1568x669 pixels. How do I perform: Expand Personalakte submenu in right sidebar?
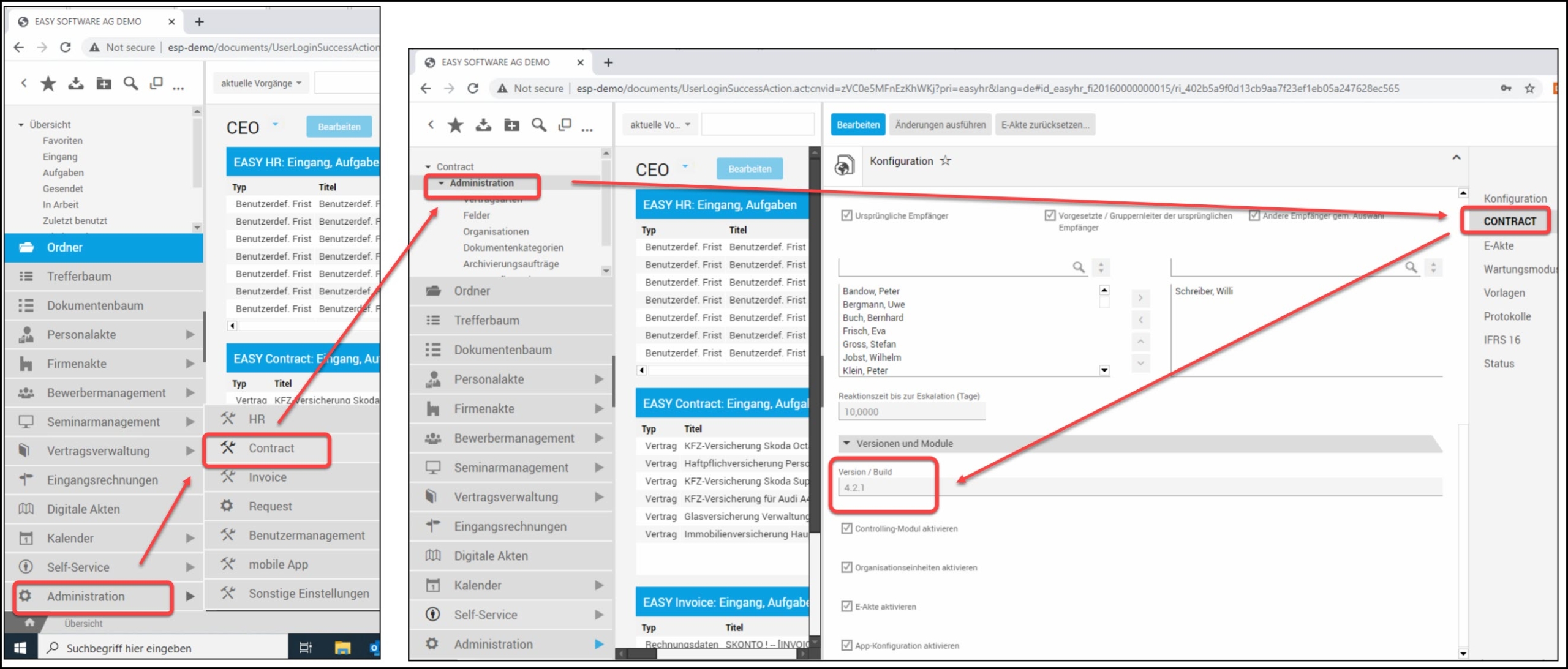[598, 379]
